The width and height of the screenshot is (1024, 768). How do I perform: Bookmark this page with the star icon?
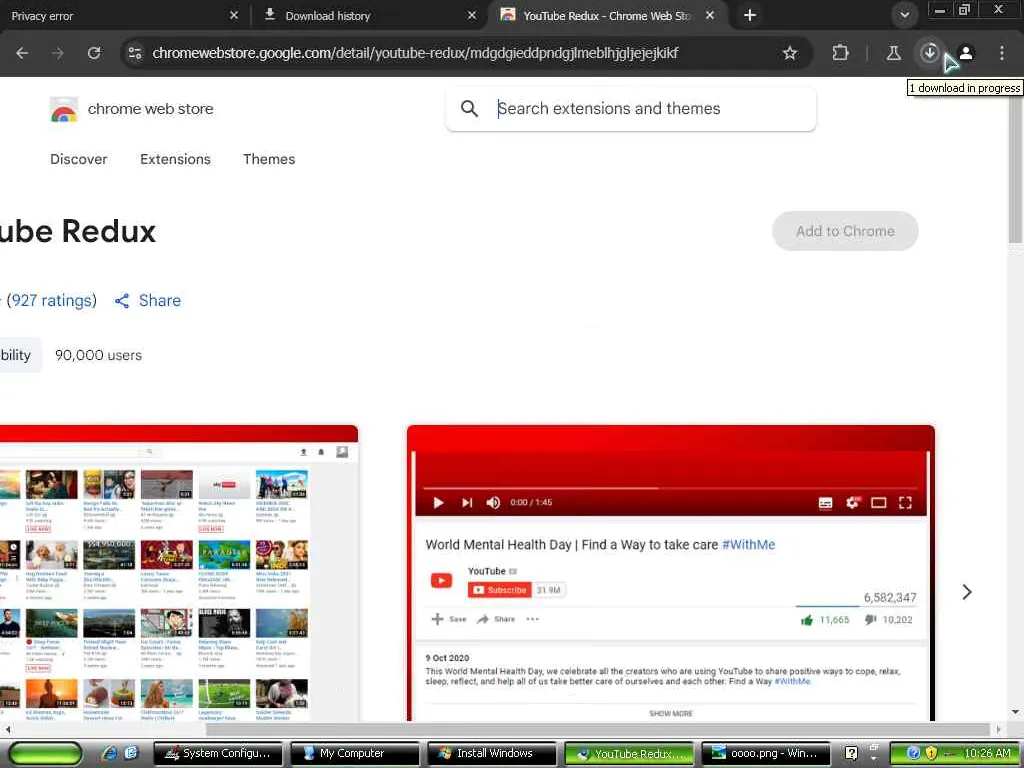coord(790,53)
